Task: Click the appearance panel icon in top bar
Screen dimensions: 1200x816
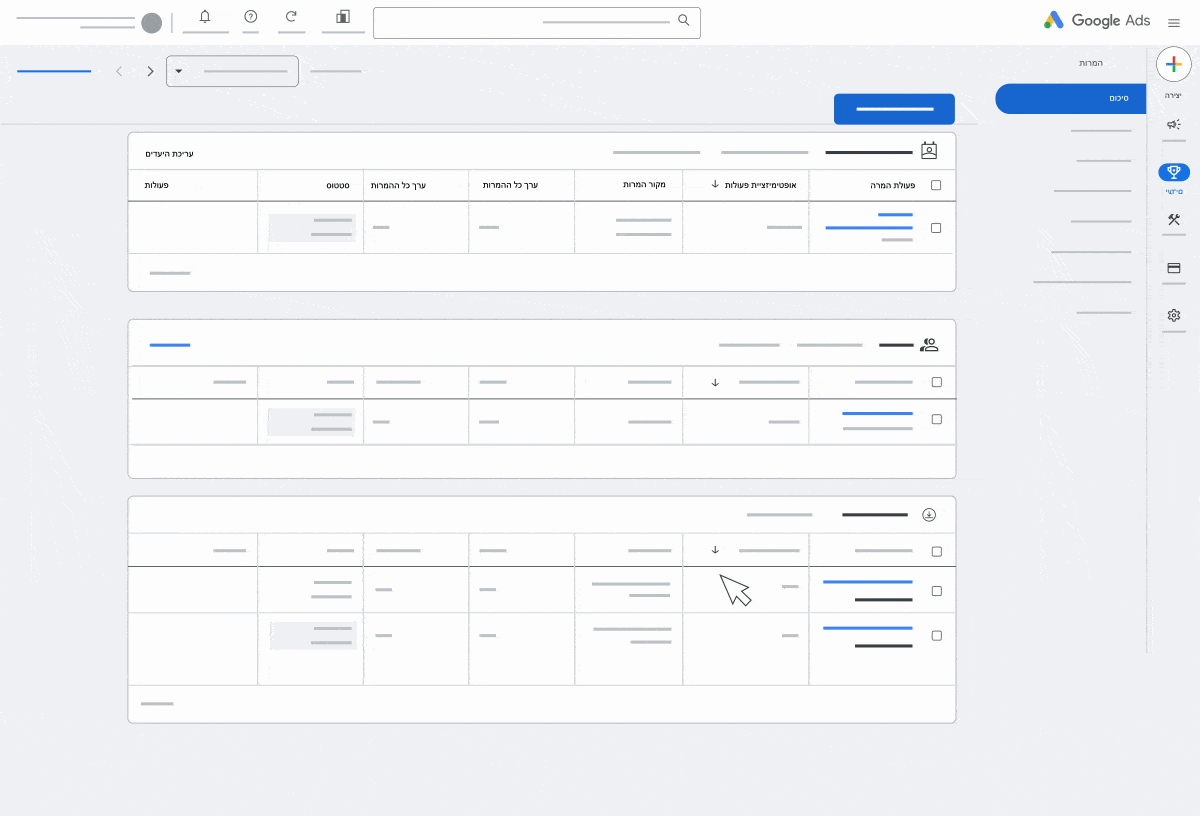Action: pos(343,17)
